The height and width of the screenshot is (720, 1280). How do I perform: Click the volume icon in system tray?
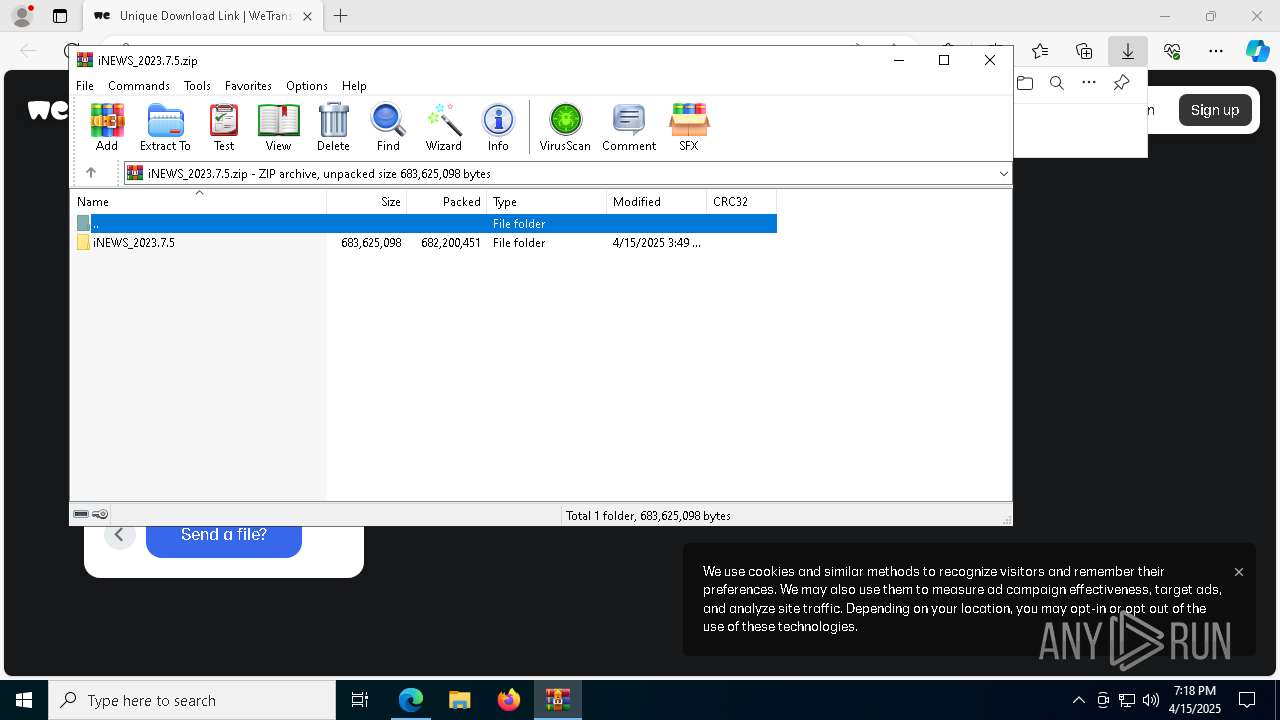click(x=1151, y=700)
